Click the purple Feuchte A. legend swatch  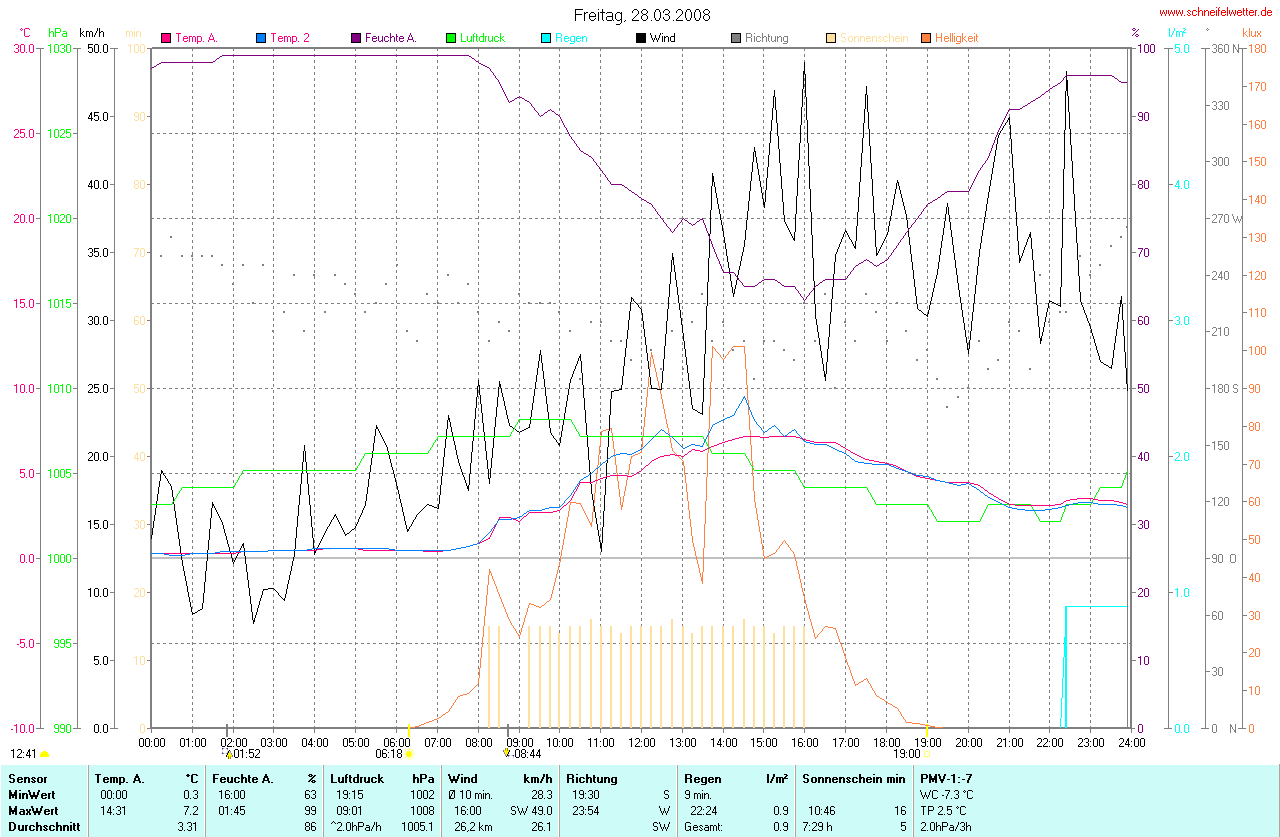click(x=355, y=38)
